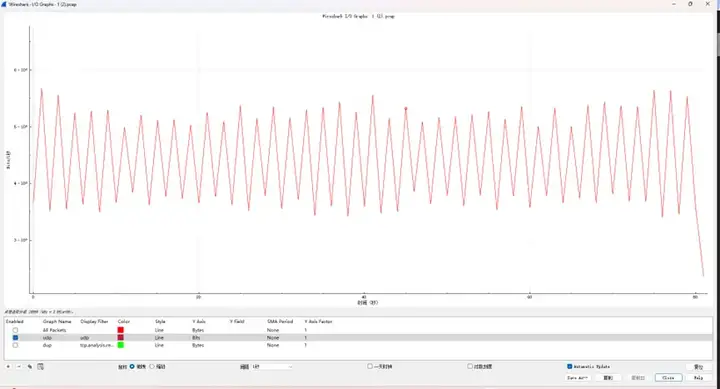Toggle the log scale checkbox
720x389 pixels.
coord(470,366)
